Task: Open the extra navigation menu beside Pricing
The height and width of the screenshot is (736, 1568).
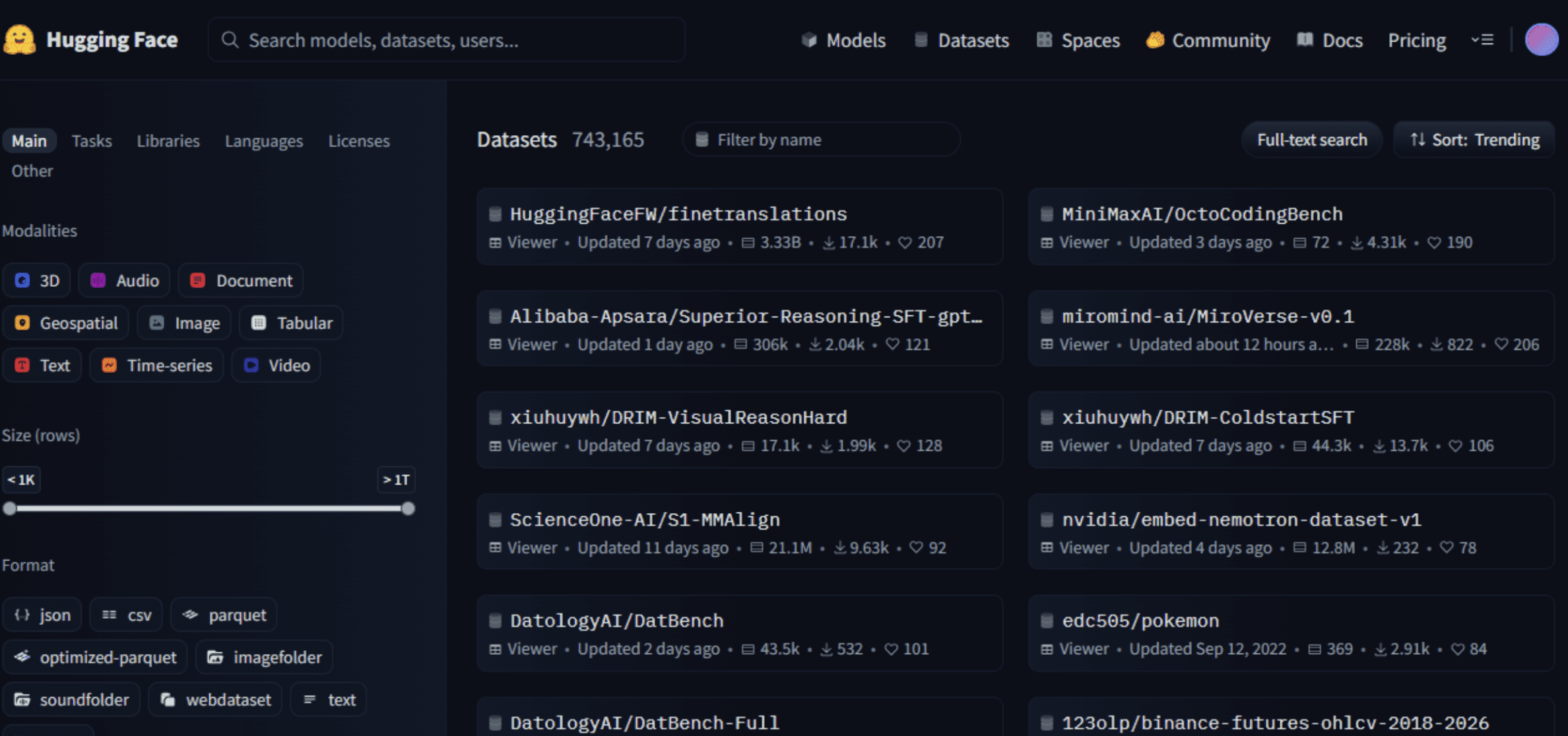Action: (1482, 40)
